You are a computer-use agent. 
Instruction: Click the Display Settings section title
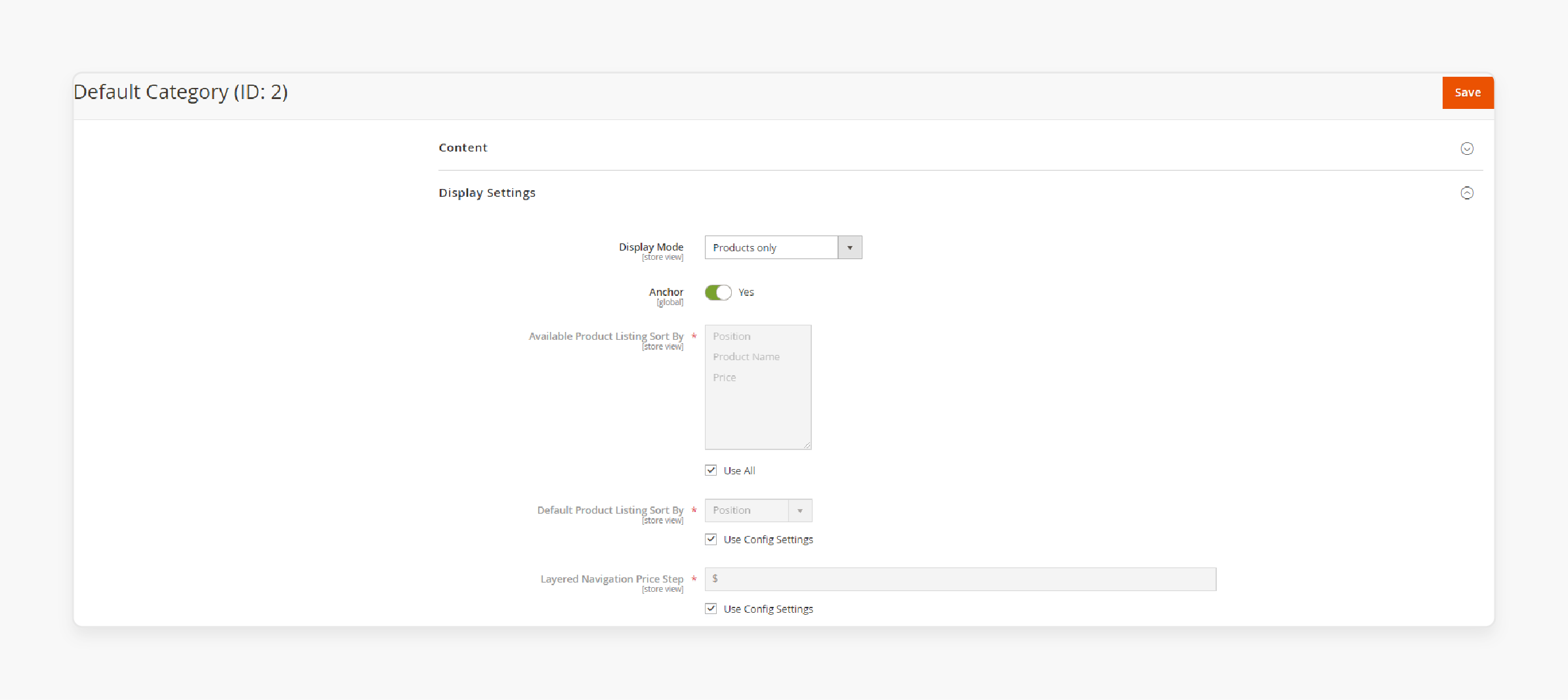pos(487,193)
